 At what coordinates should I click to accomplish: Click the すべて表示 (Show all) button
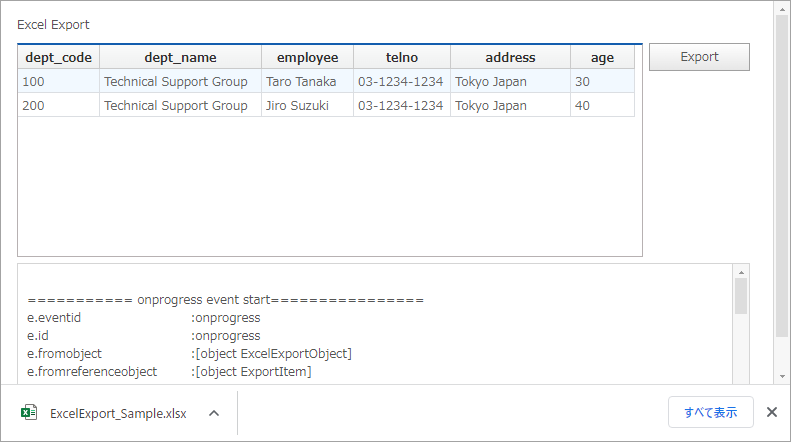pos(710,412)
